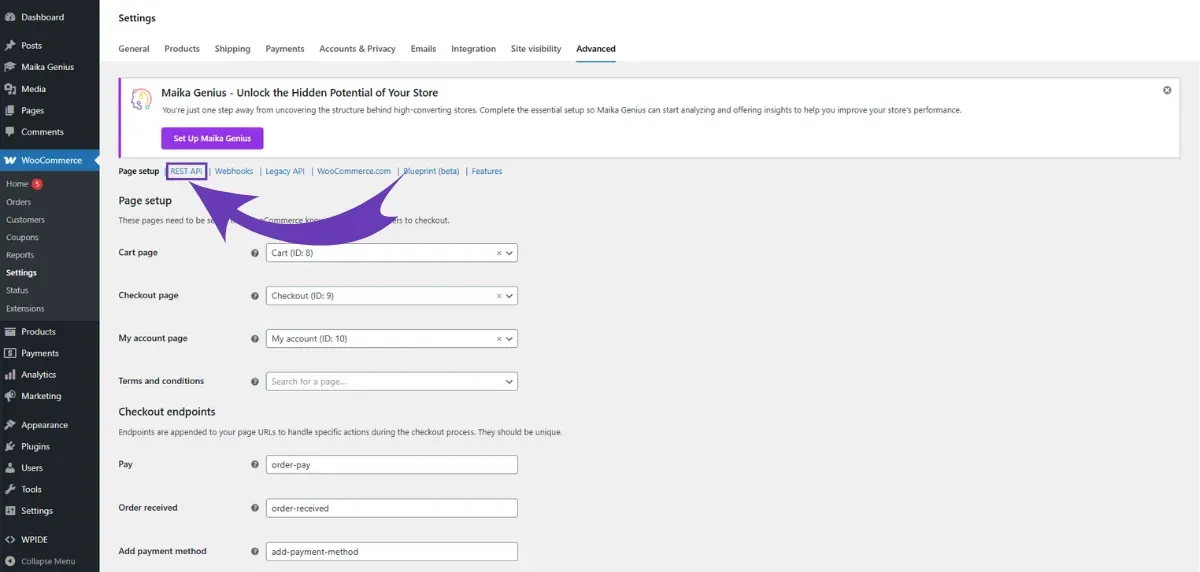Click the Analytics bar chart icon

click(10, 374)
